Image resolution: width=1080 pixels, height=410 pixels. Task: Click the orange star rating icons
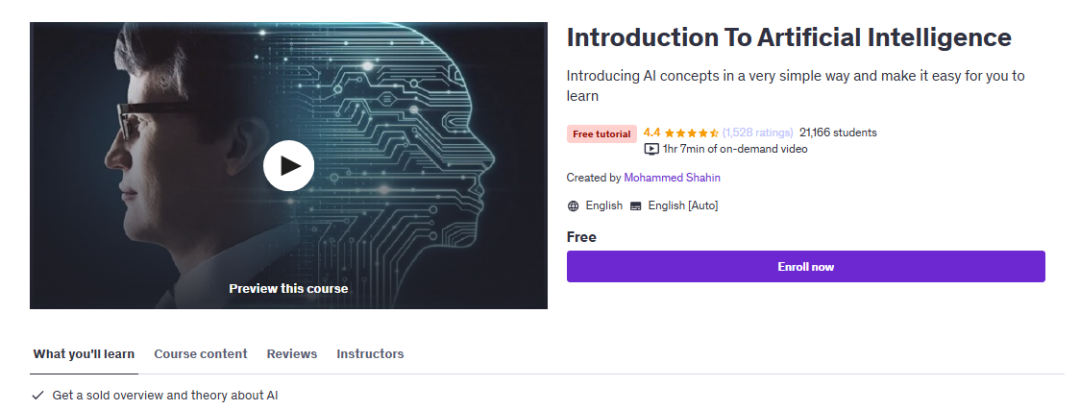coord(691,132)
